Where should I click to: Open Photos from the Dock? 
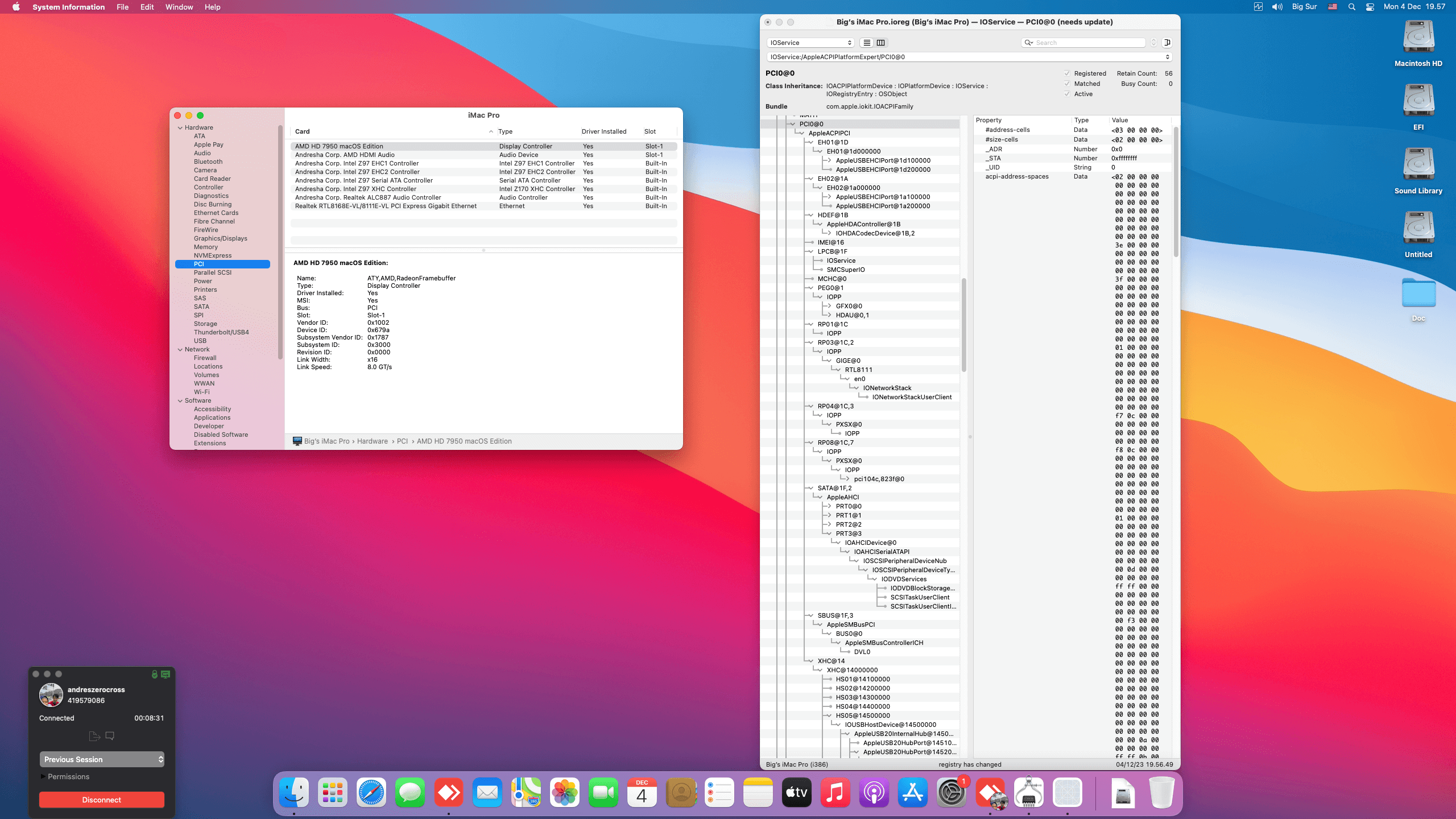coord(565,792)
